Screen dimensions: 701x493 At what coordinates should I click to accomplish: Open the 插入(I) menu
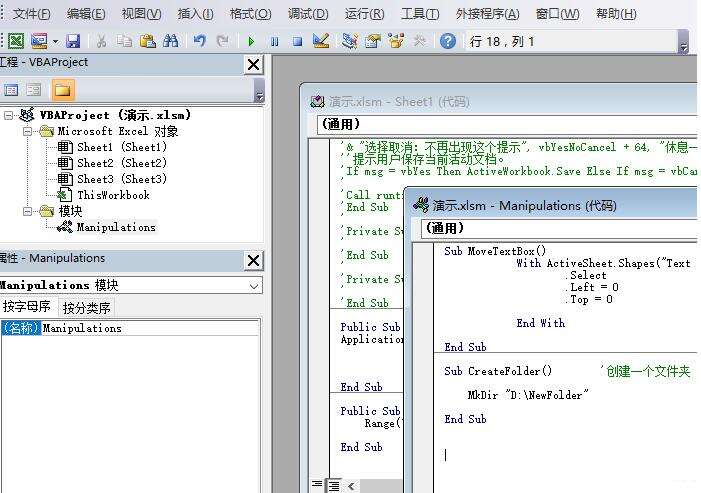195,14
